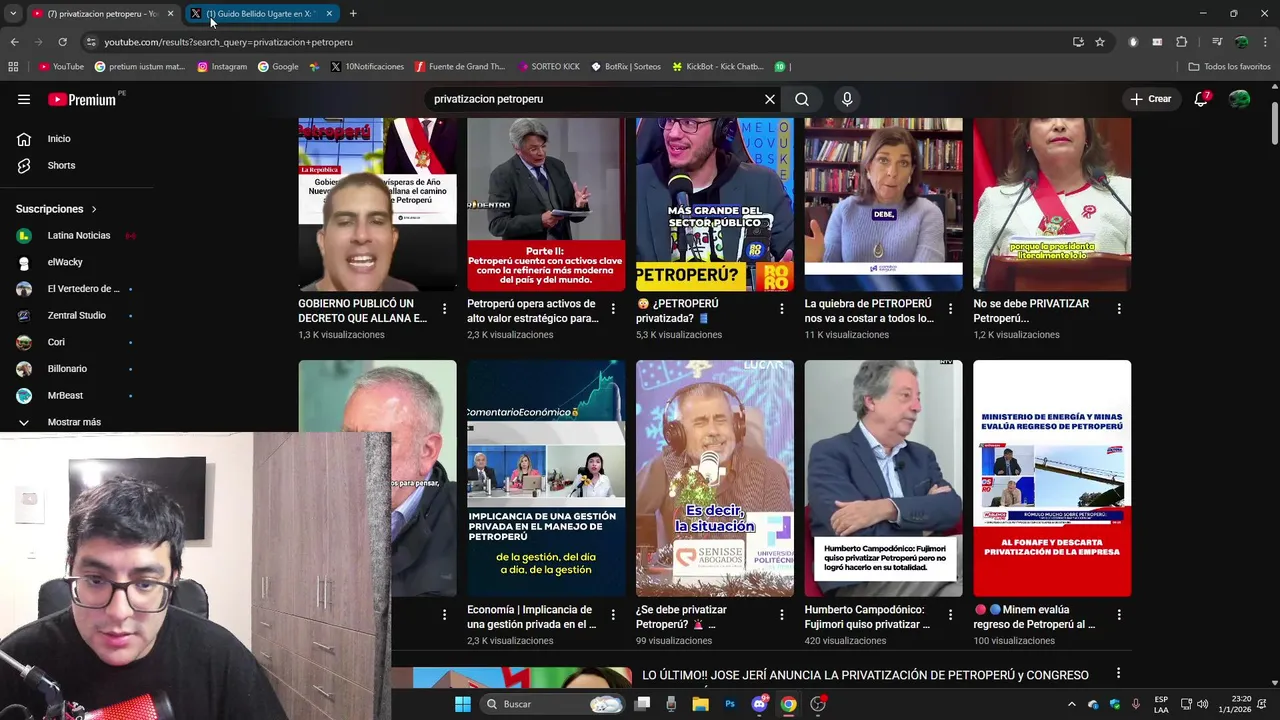Open the YouTube bookmark in bookmarks bar
The image size is (1280, 720).
coord(61,67)
